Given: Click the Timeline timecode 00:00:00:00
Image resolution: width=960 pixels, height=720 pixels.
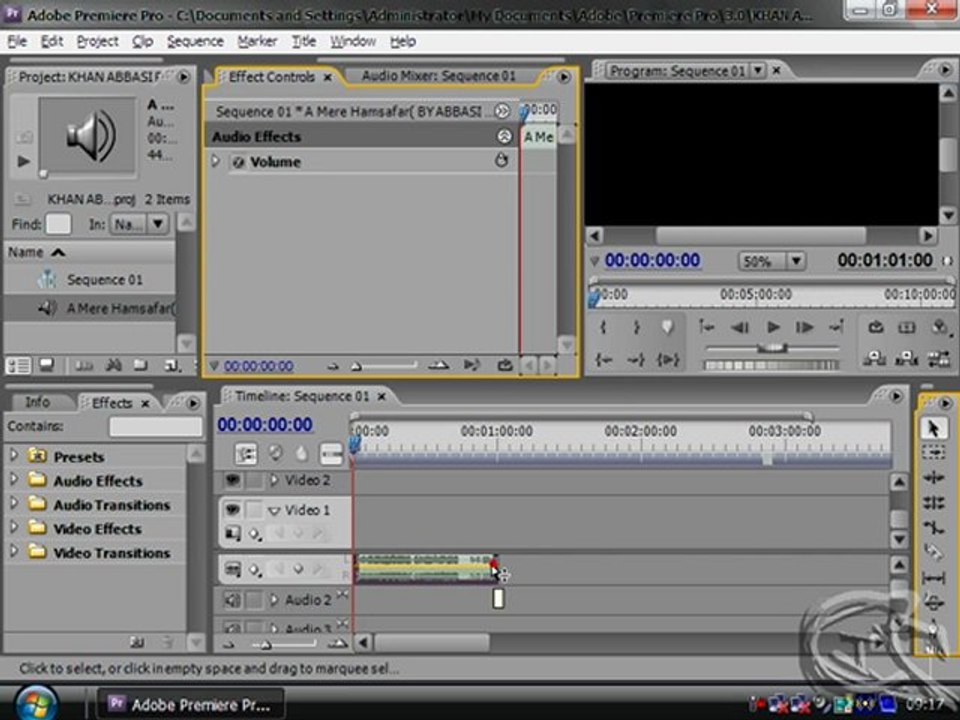Looking at the screenshot, I should point(265,425).
